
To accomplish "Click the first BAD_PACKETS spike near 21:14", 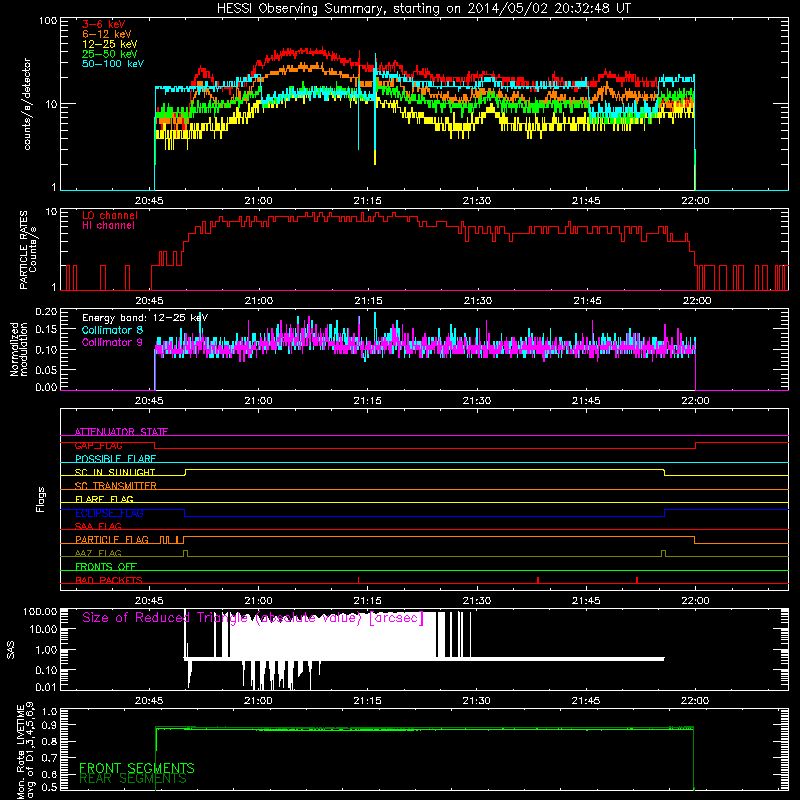I will tap(359, 580).
